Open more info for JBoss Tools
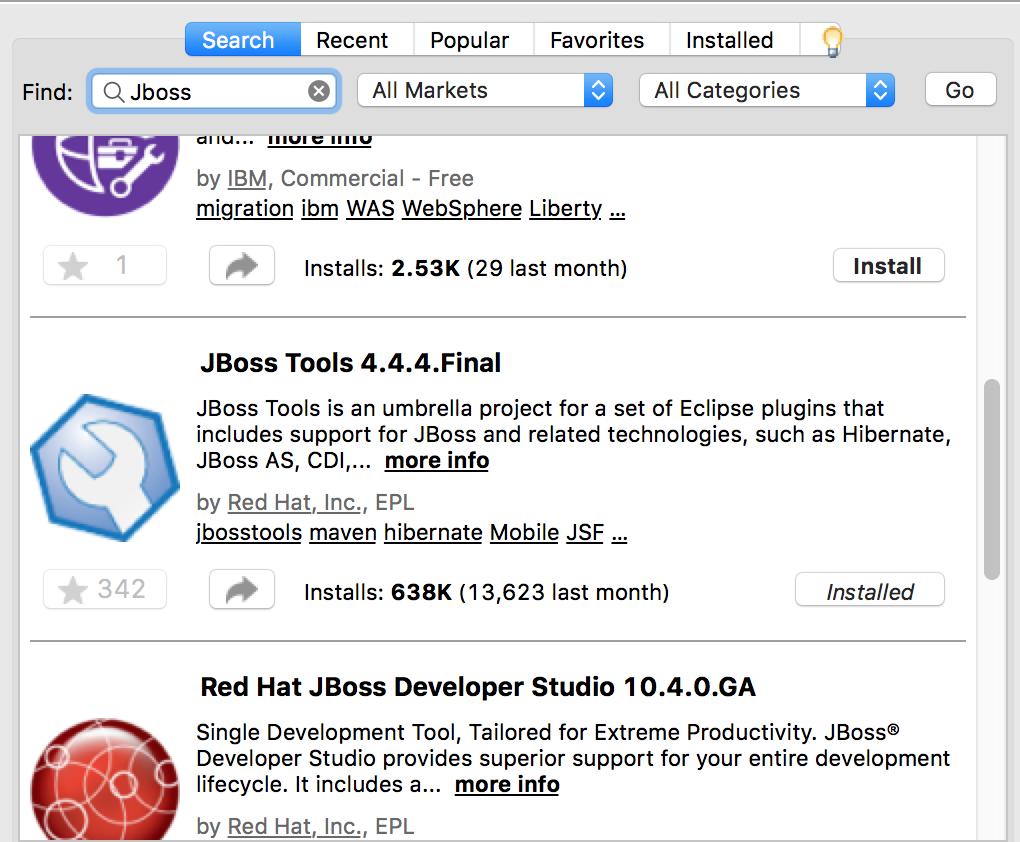 (436, 461)
